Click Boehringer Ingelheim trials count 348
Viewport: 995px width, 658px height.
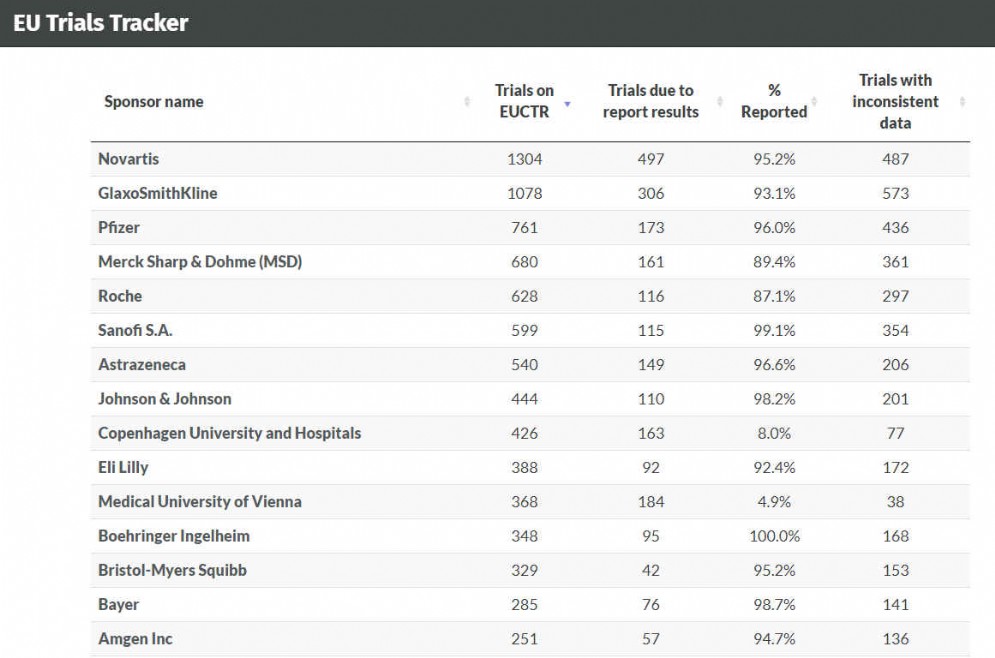pos(524,536)
